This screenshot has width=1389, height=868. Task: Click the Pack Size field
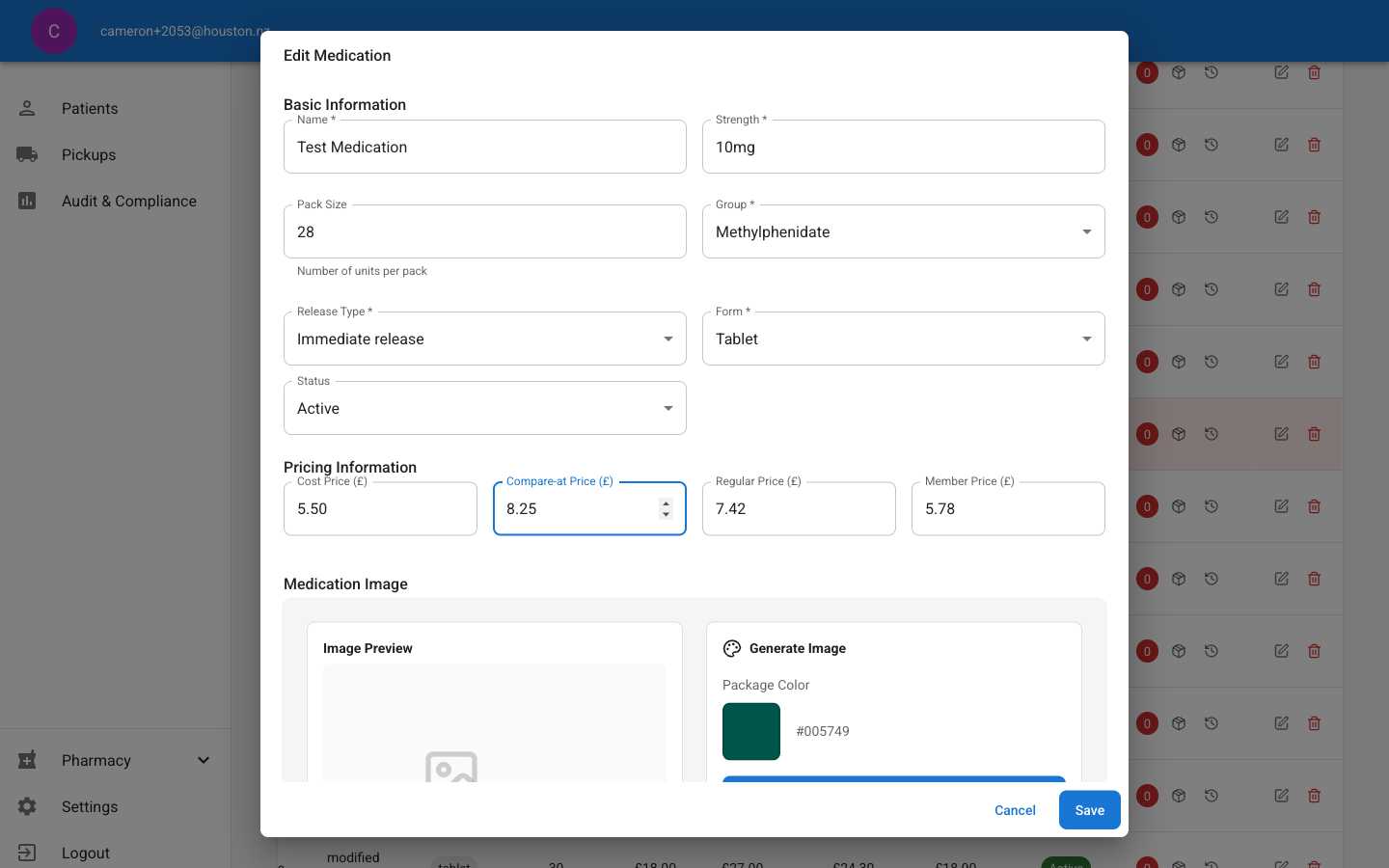point(485,231)
